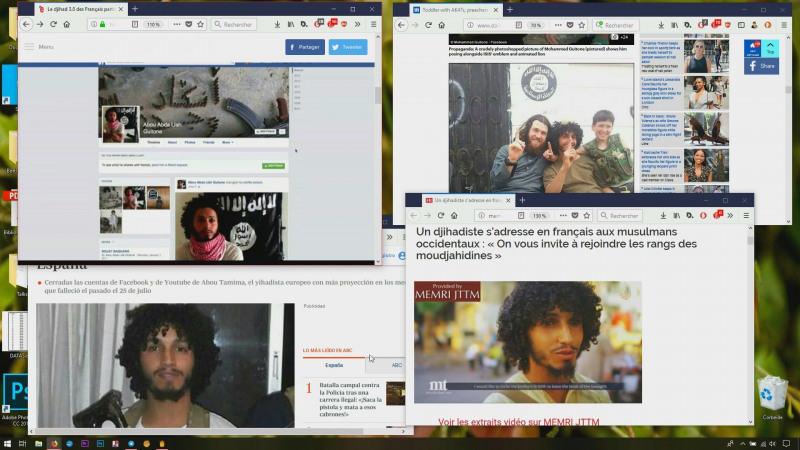Open the hamburger menu in the Un djihadiste s'adresse window
This screenshot has width=800, height=450.
pos(747,215)
